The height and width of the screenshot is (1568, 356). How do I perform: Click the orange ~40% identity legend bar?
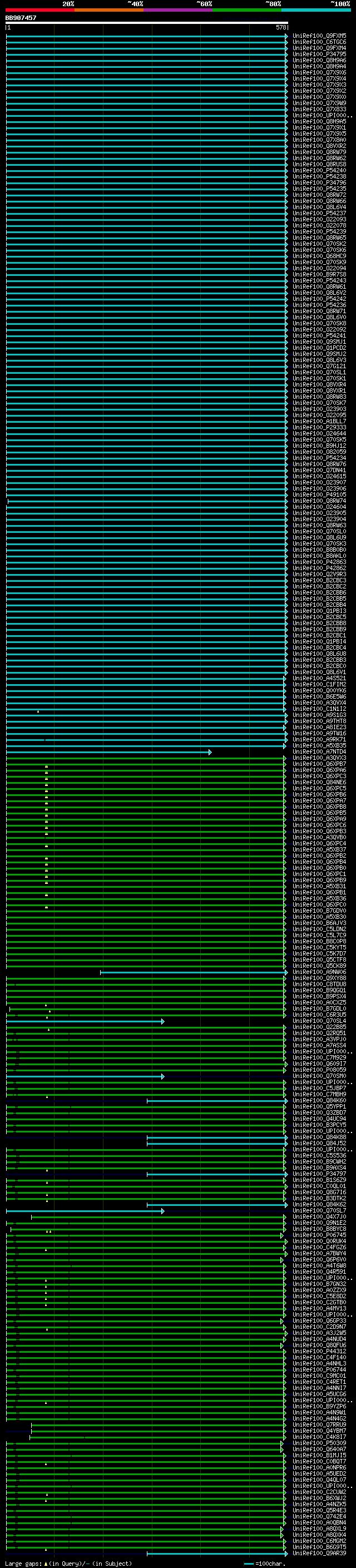pyautogui.click(x=109, y=10)
